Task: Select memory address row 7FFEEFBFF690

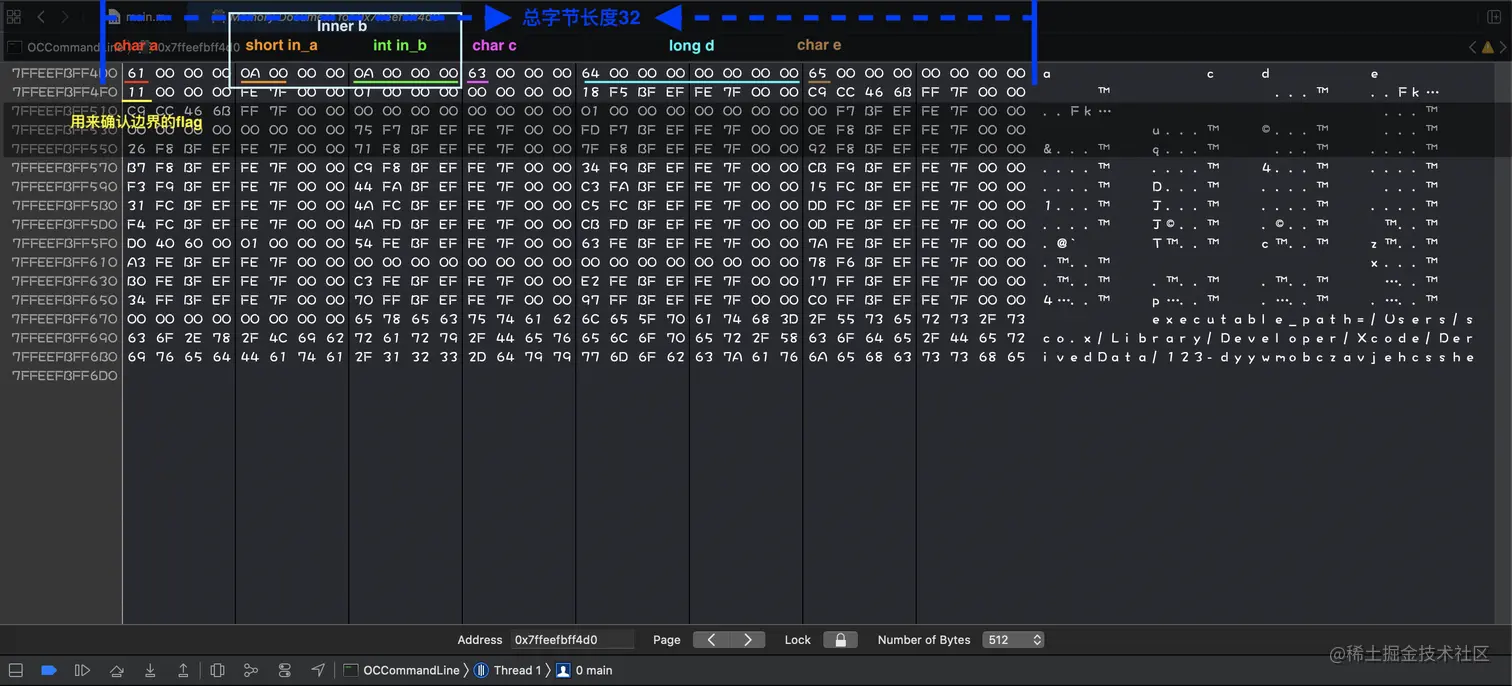Action: click(x=64, y=338)
